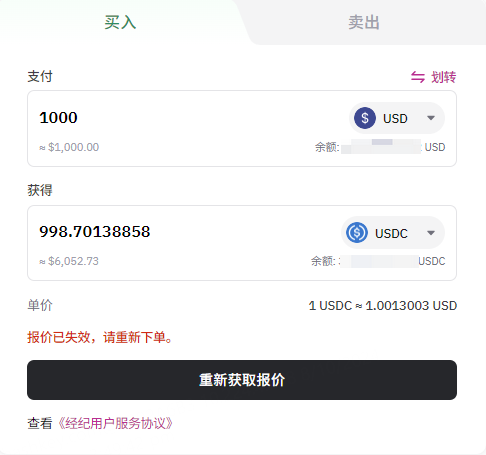This screenshot has height=455, width=486.
Task: Click the 划转 transfer arrows icon
Action: click(417, 77)
